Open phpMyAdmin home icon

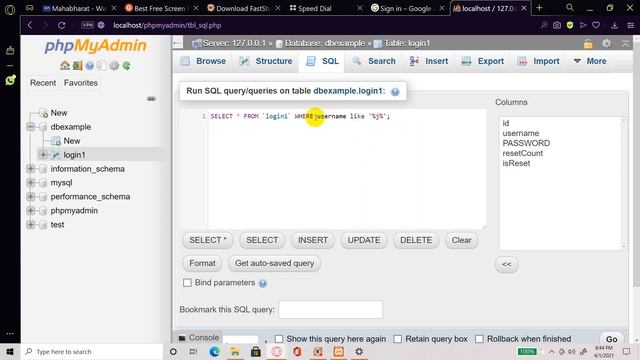point(64,65)
